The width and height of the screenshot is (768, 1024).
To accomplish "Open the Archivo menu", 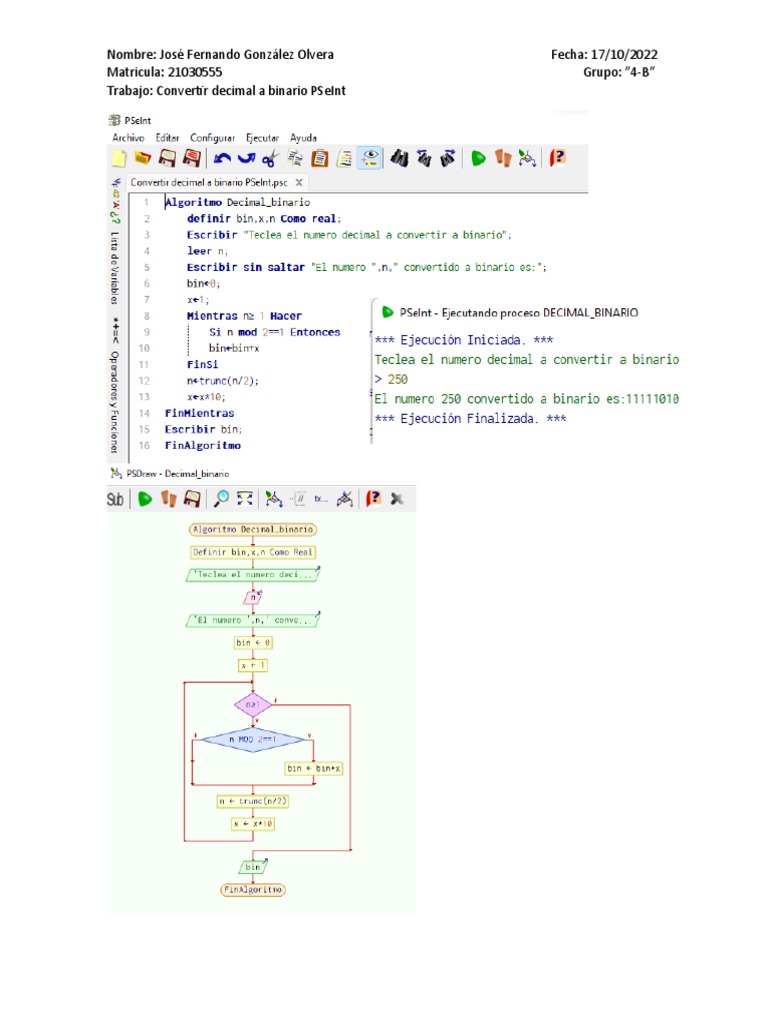I will (129, 138).
